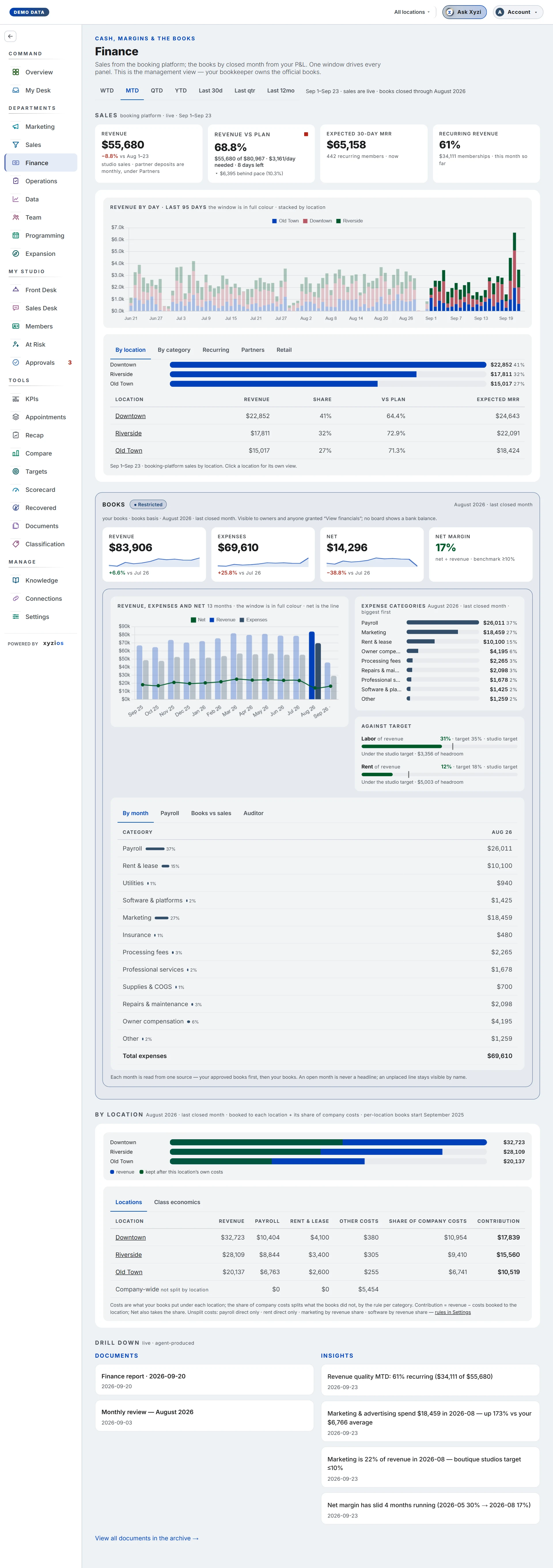
Task: Select the QTD time window tab
Action: 157,91
